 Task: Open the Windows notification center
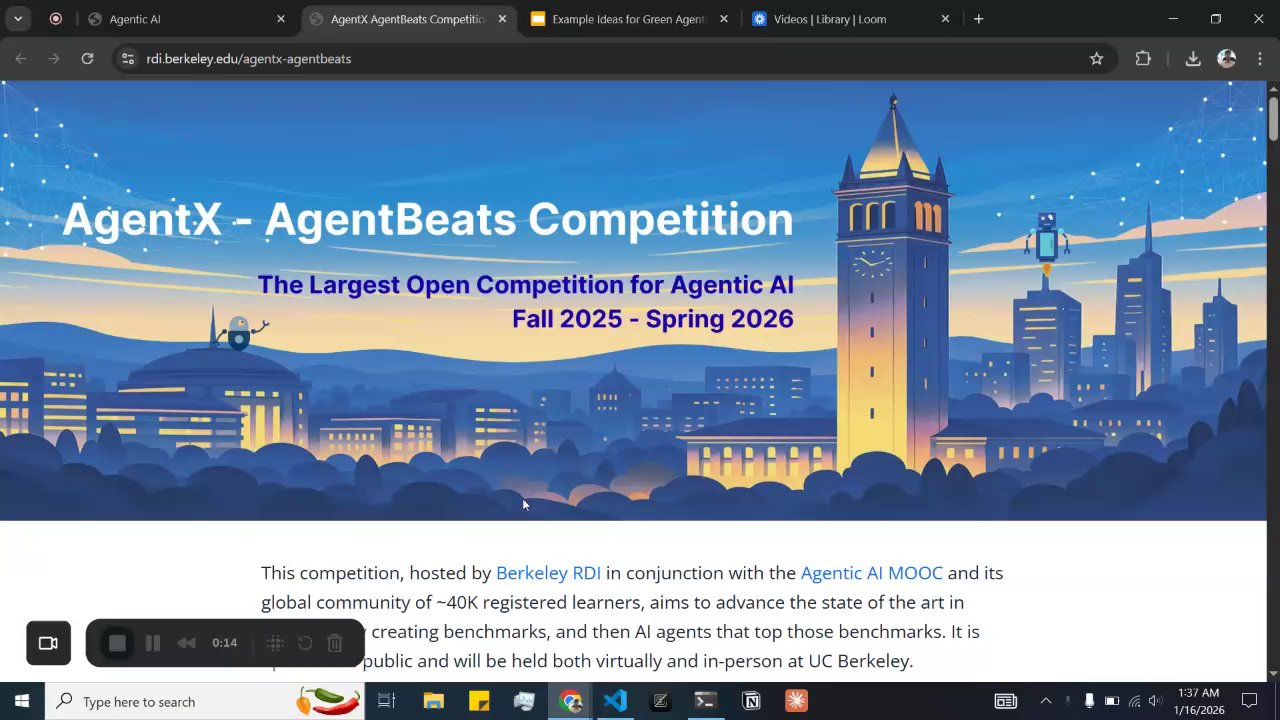(1249, 701)
